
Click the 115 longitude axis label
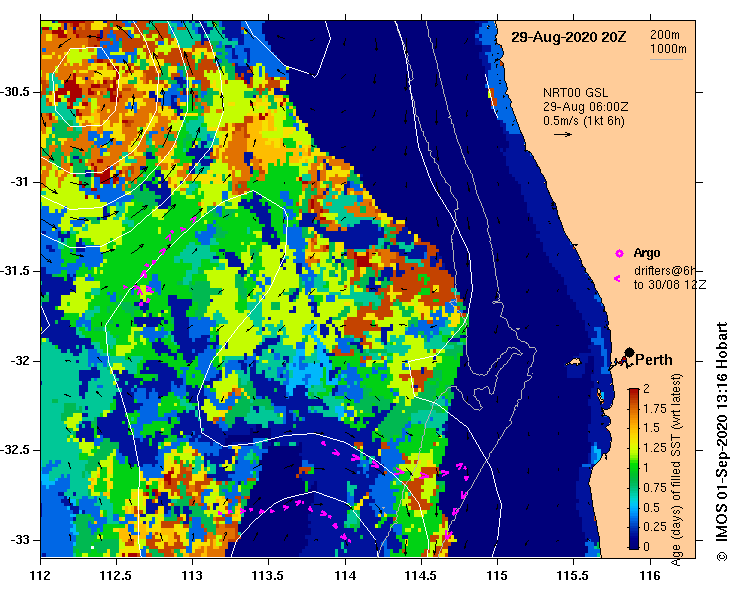497,576
